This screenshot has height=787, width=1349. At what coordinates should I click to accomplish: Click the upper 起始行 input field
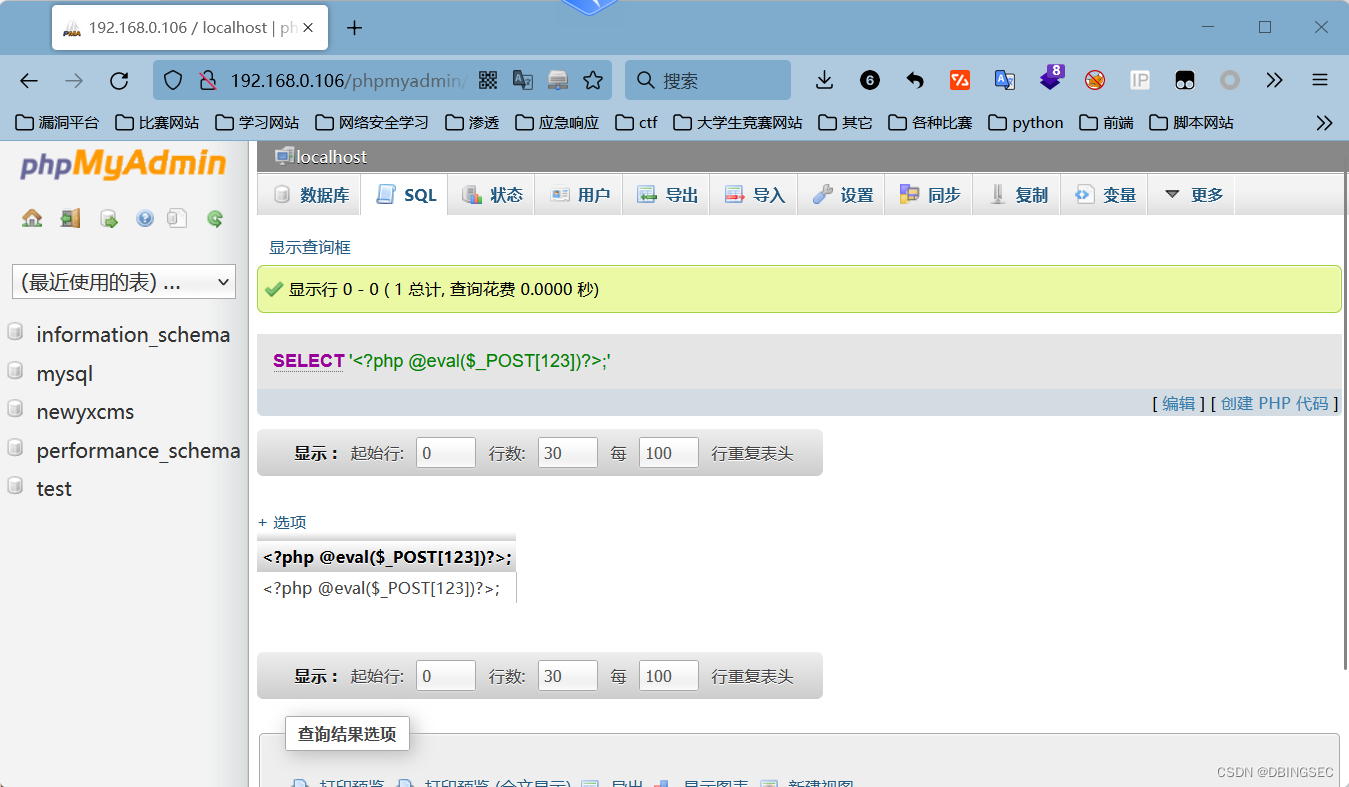pyautogui.click(x=446, y=453)
